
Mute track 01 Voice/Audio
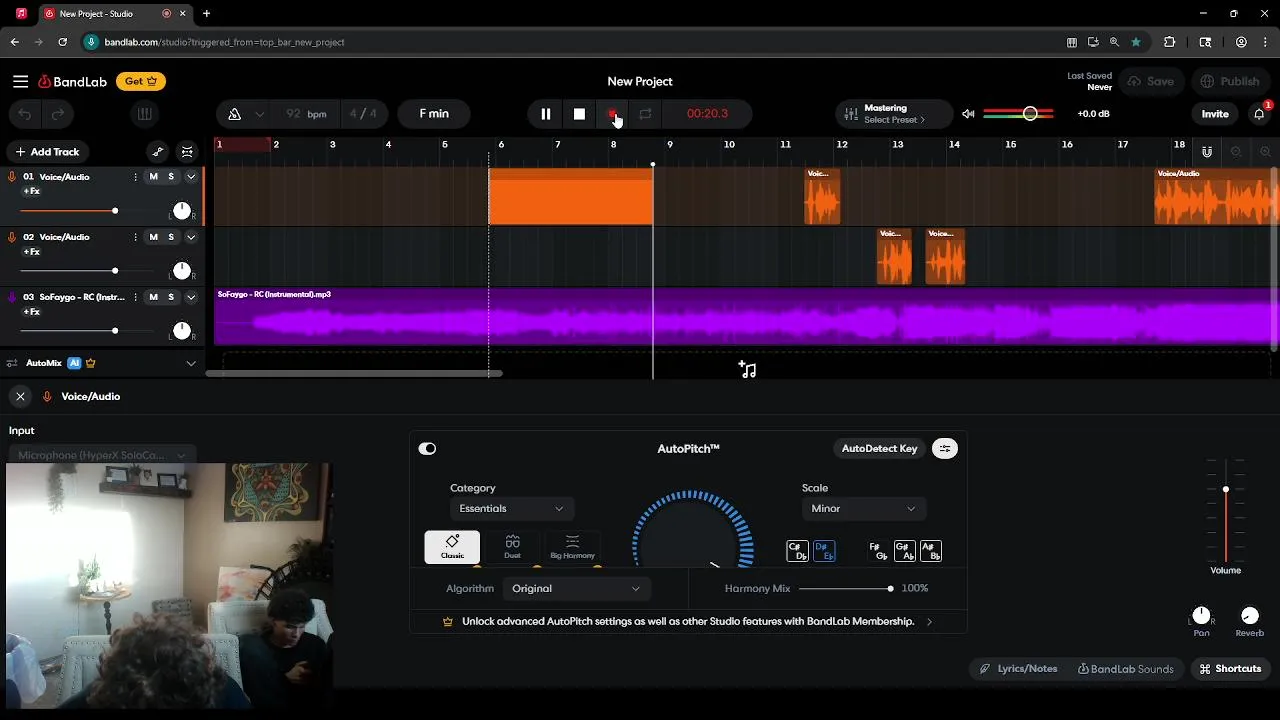(x=153, y=177)
